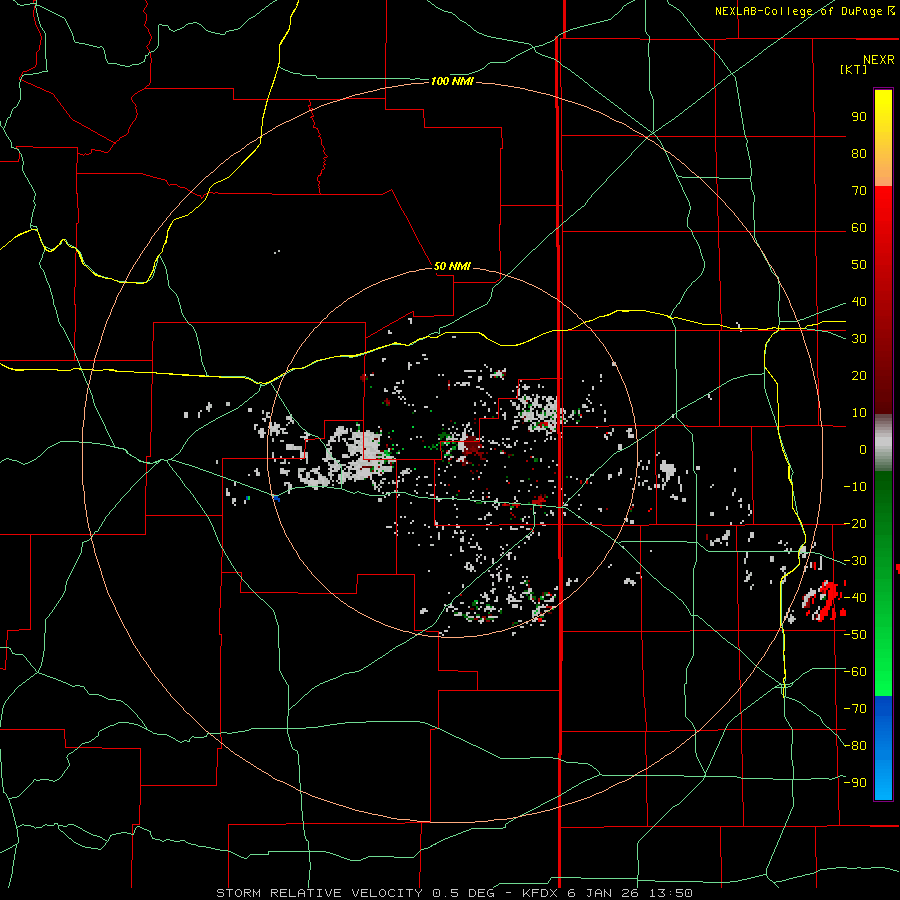Select the -60 scale value
The image size is (900, 900).
[855, 672]
